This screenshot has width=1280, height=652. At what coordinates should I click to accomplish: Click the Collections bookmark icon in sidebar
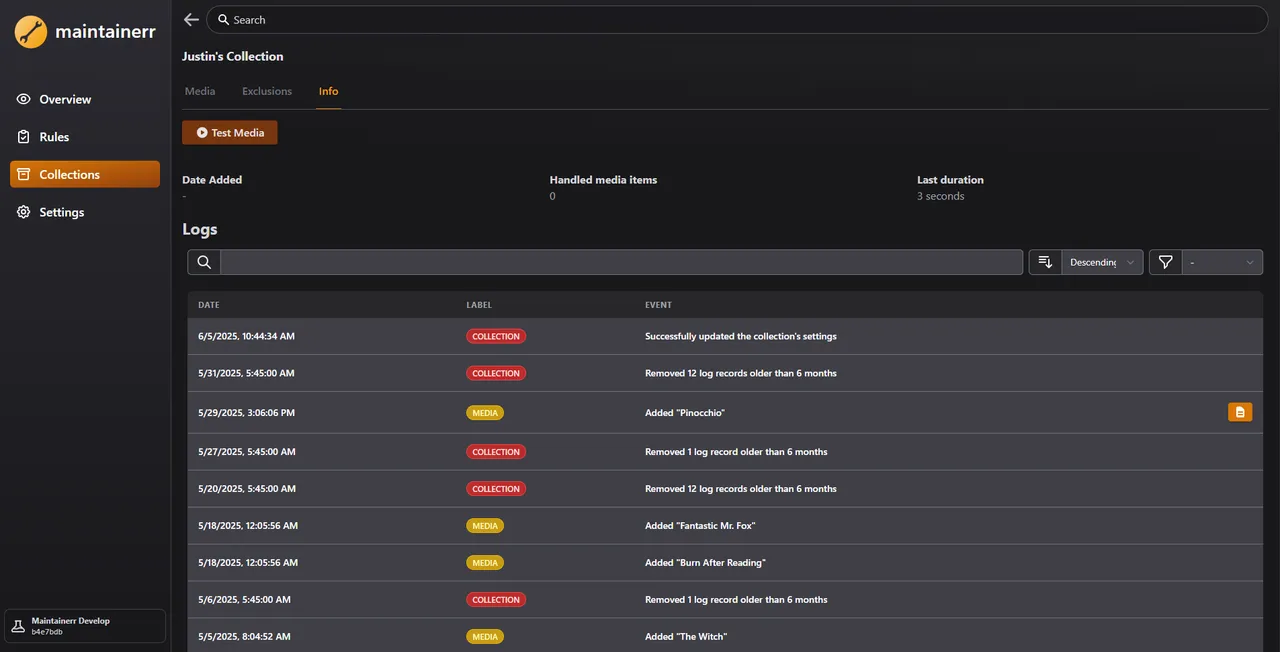click(22, 174)
